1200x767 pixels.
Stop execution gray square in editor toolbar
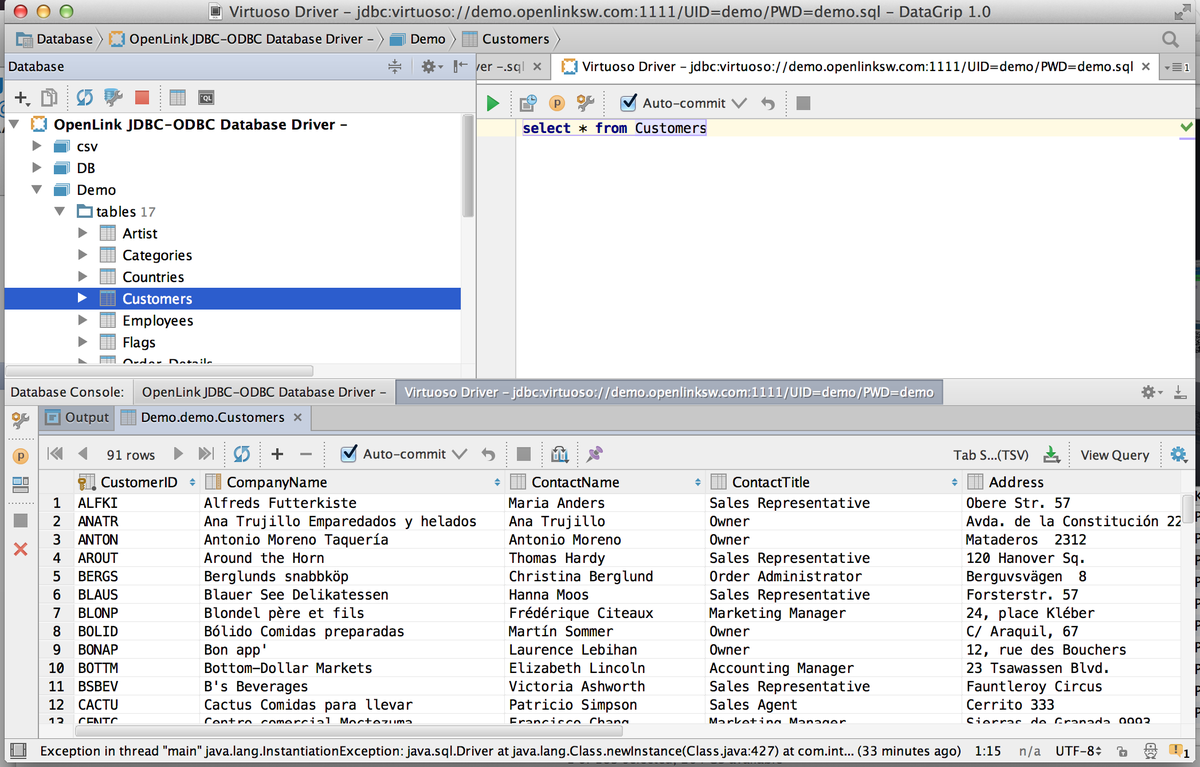[x=803, y=103]
